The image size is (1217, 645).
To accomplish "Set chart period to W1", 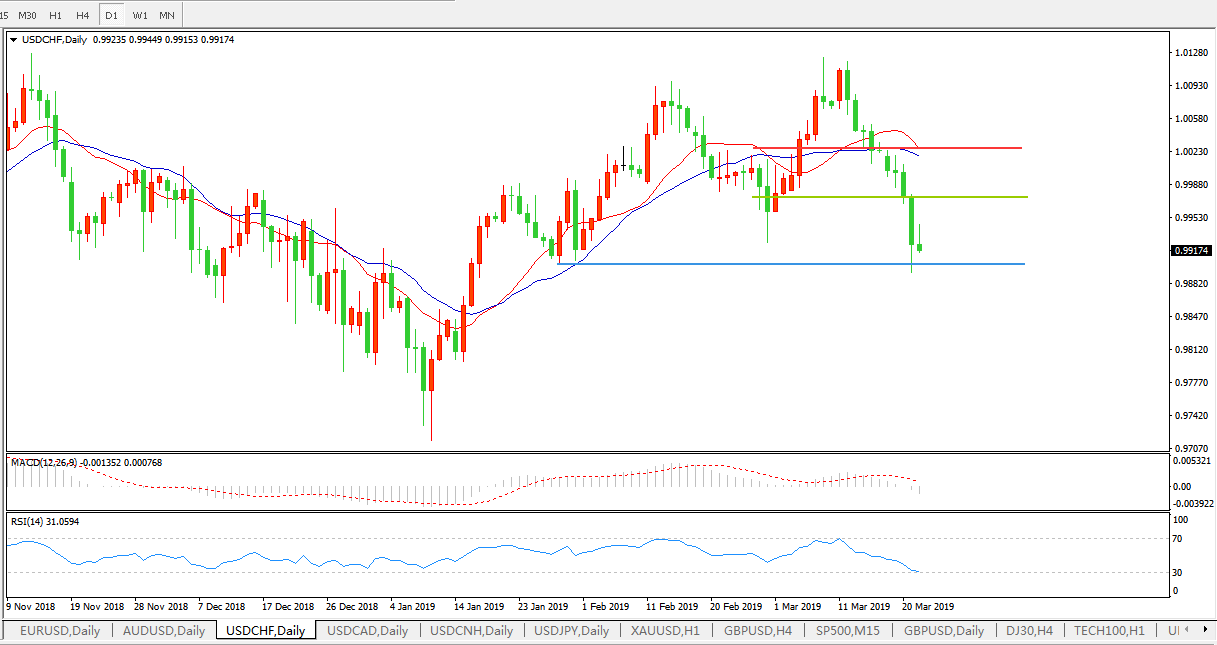I will tap(140, 15).
